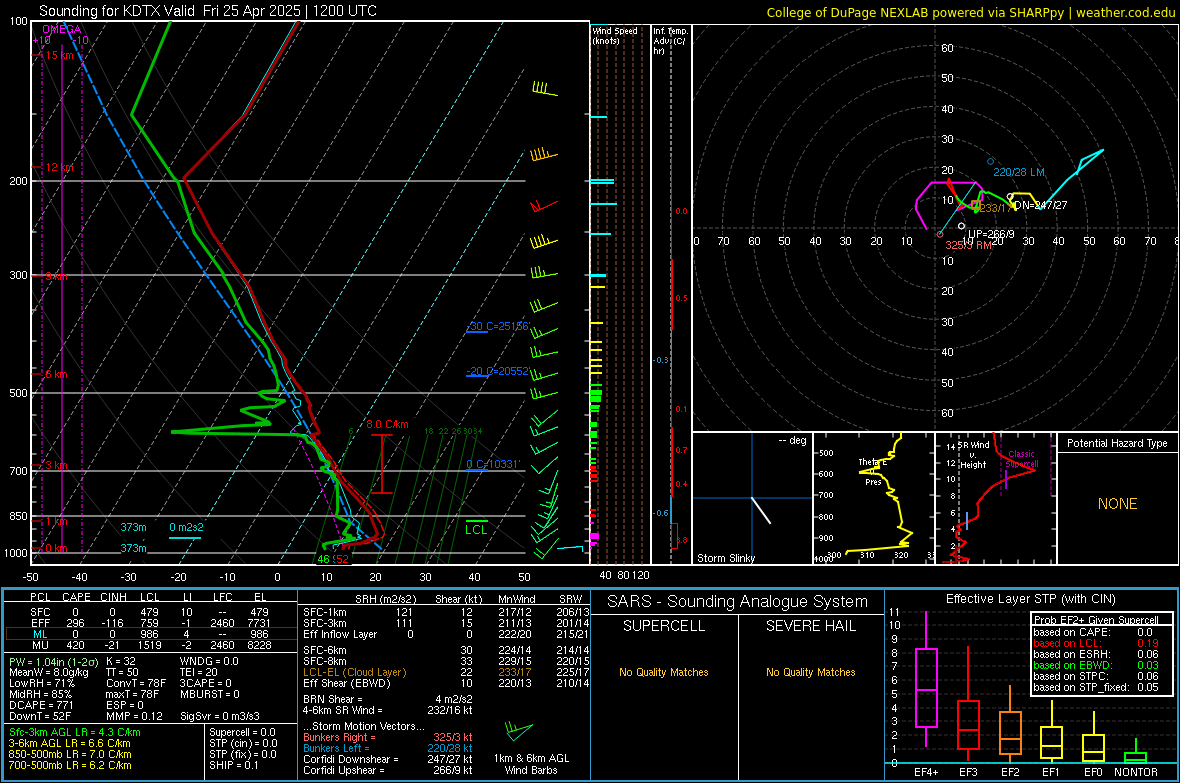Click the green 'based on EBWD' probability row
The height and width of the screenshot is (783, 1180).
tap(1096, 665)
